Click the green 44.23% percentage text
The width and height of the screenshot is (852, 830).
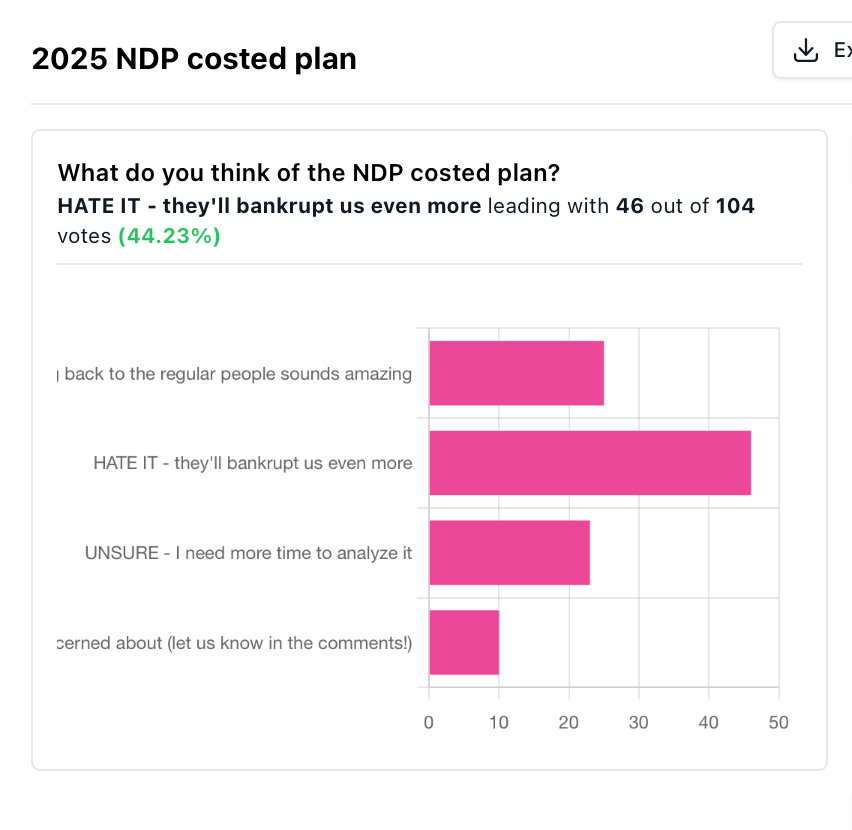coord(169,236)
